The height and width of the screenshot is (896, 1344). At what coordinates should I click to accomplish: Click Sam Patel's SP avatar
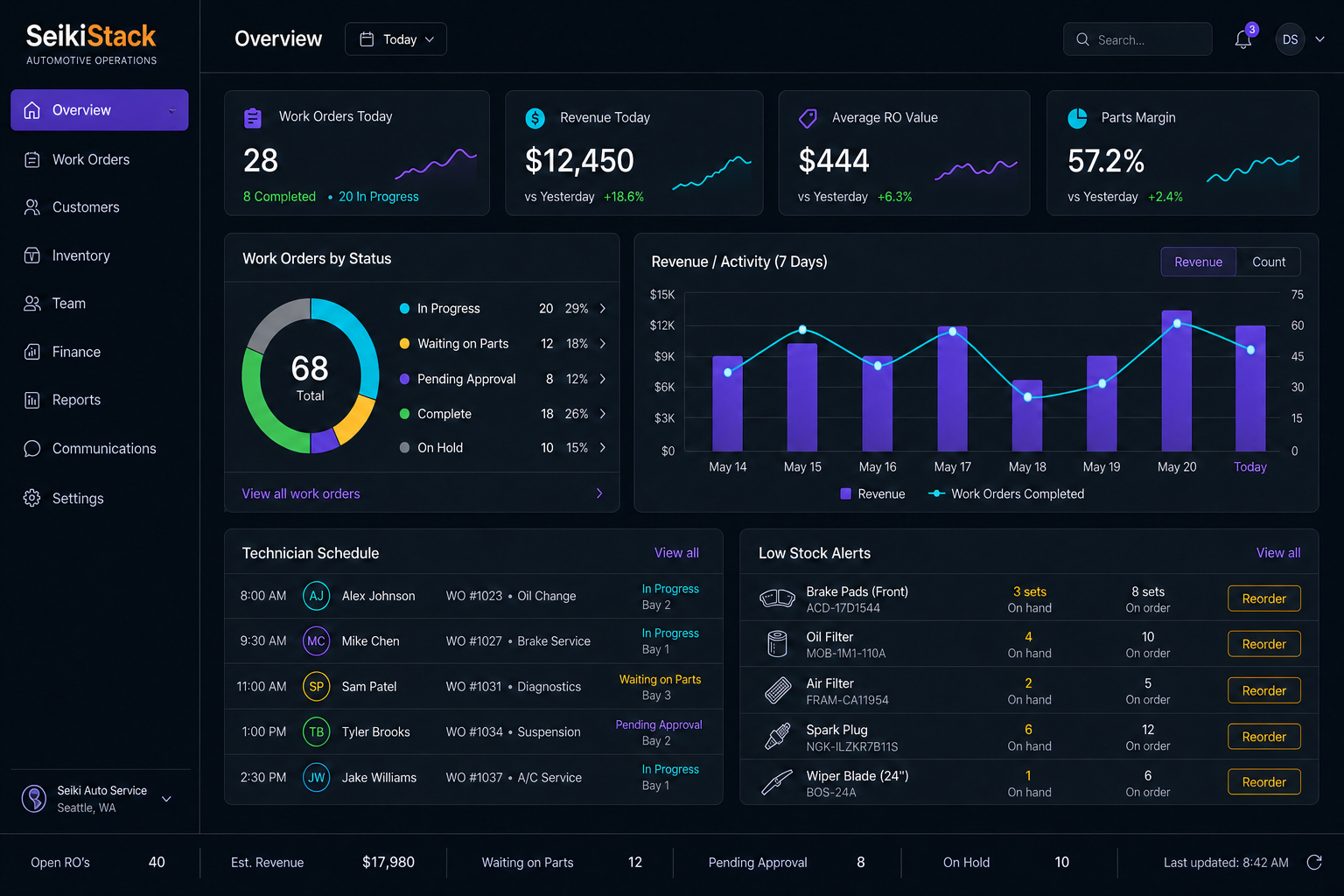[316, 687]
